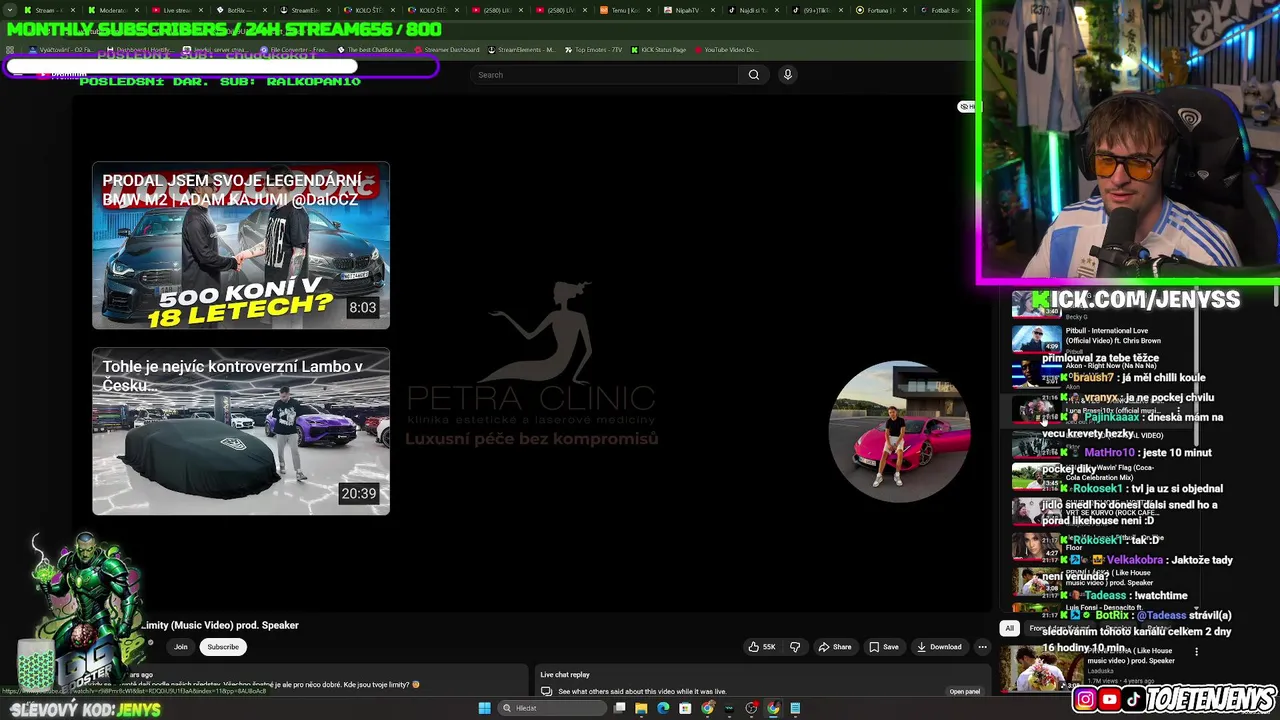
Task: Switch to the Fortuna browser tab
Action: click(882, 10)
